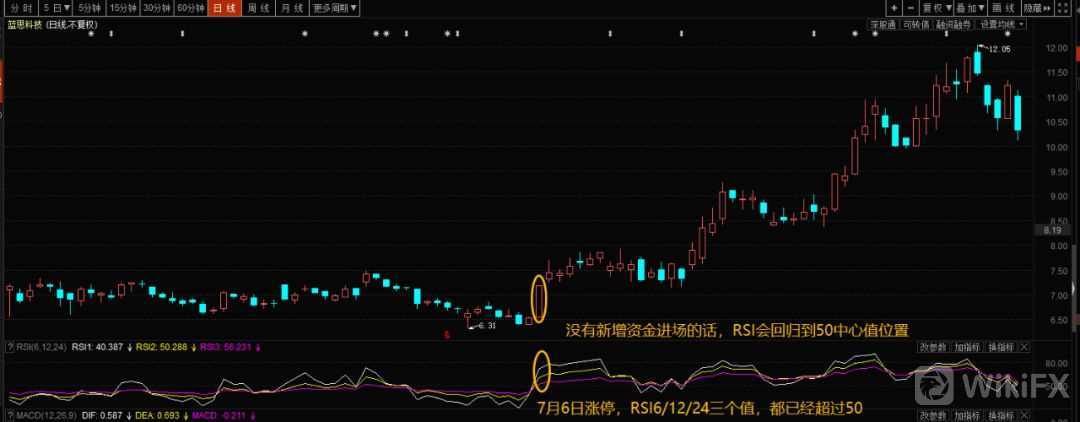
Task: Activate the 画线 drawing tool
Action: coord(1004,8)
